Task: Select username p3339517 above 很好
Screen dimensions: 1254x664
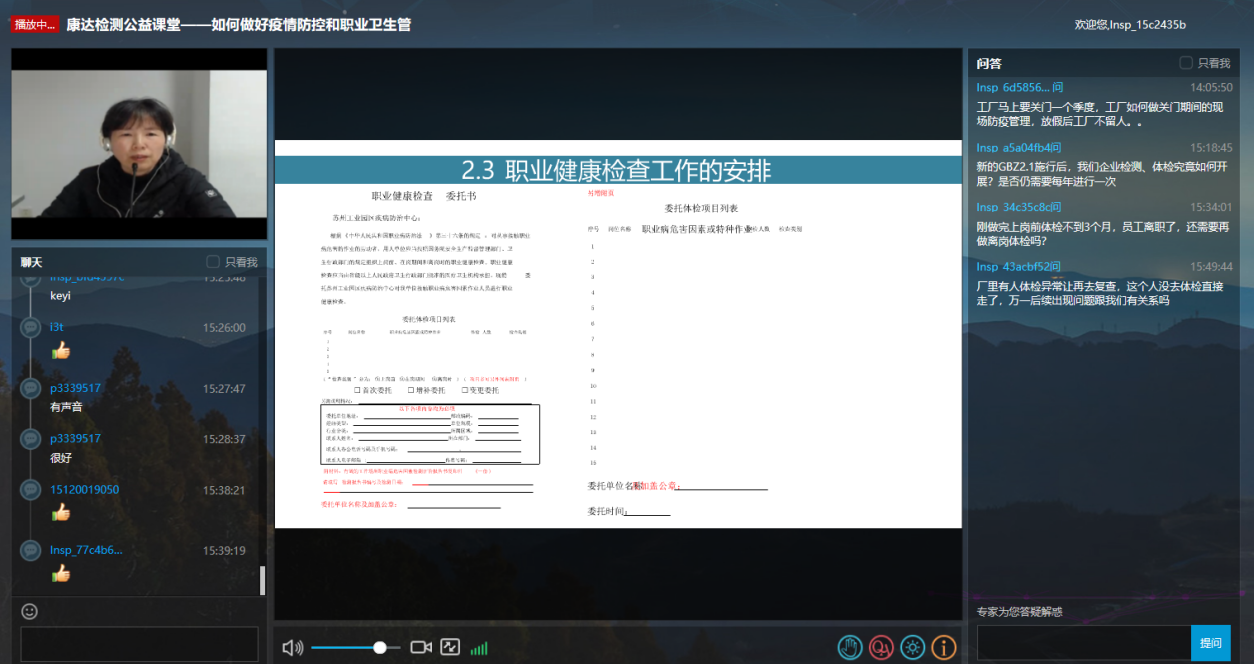Action: pyautogui.click(x=75, y=439)
